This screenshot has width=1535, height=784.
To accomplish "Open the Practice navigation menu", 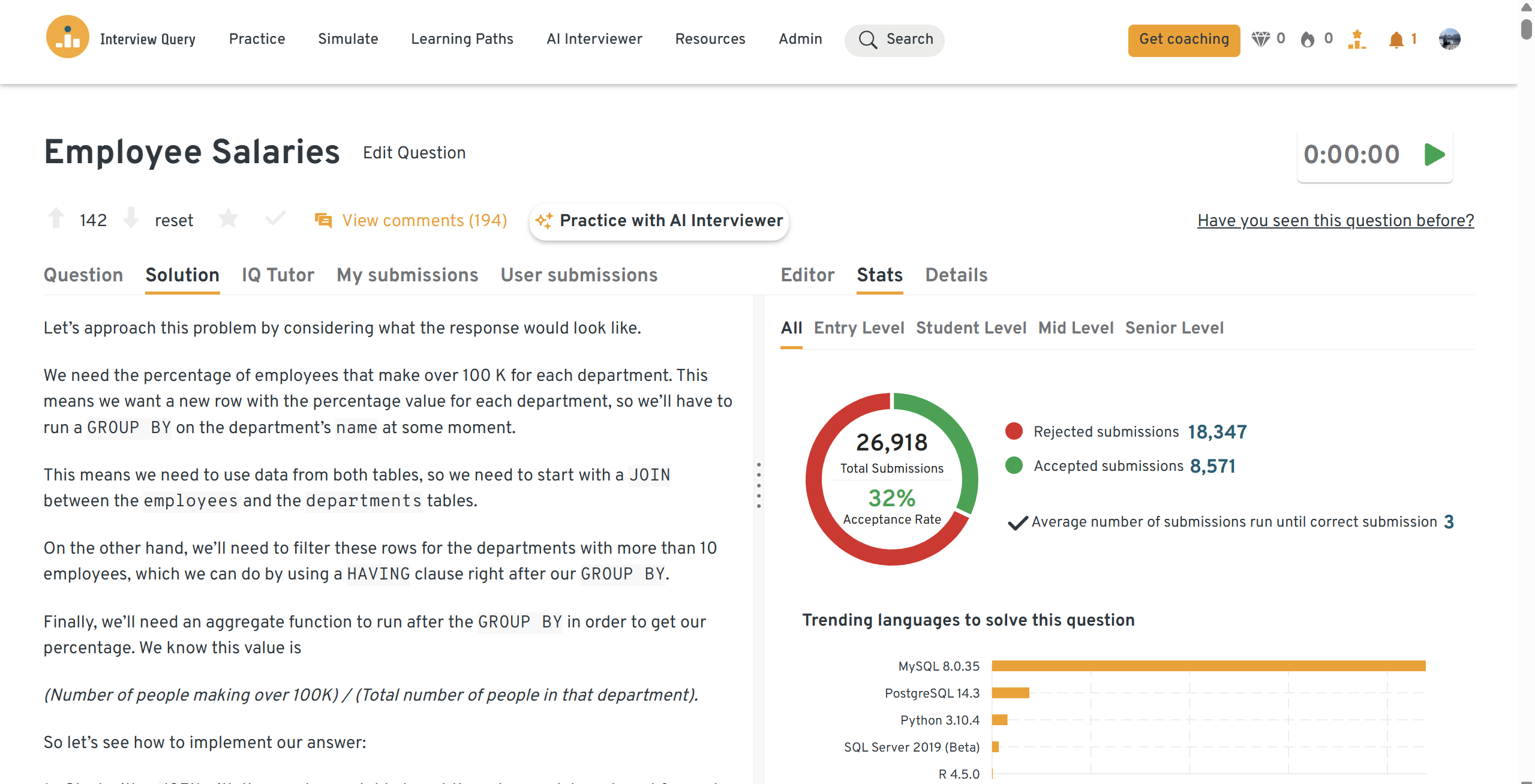I will click(x=257, y=39).
